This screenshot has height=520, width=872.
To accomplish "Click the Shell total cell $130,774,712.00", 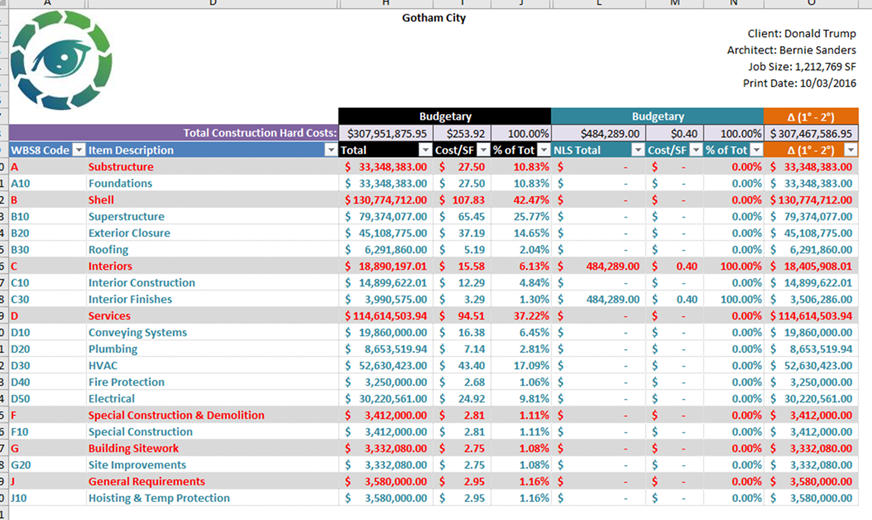I will tap(386, 200).
